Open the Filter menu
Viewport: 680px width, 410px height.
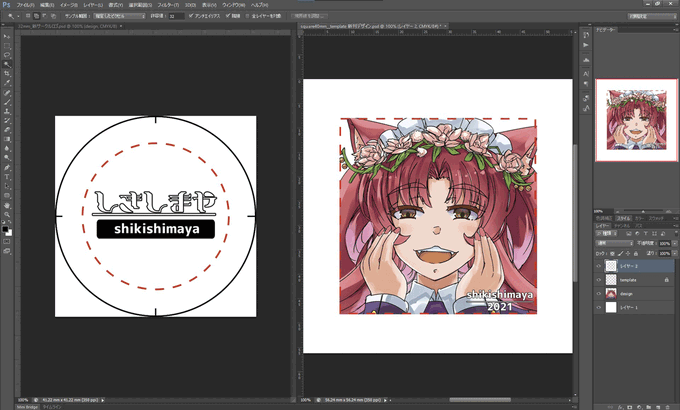pos(168,5)
